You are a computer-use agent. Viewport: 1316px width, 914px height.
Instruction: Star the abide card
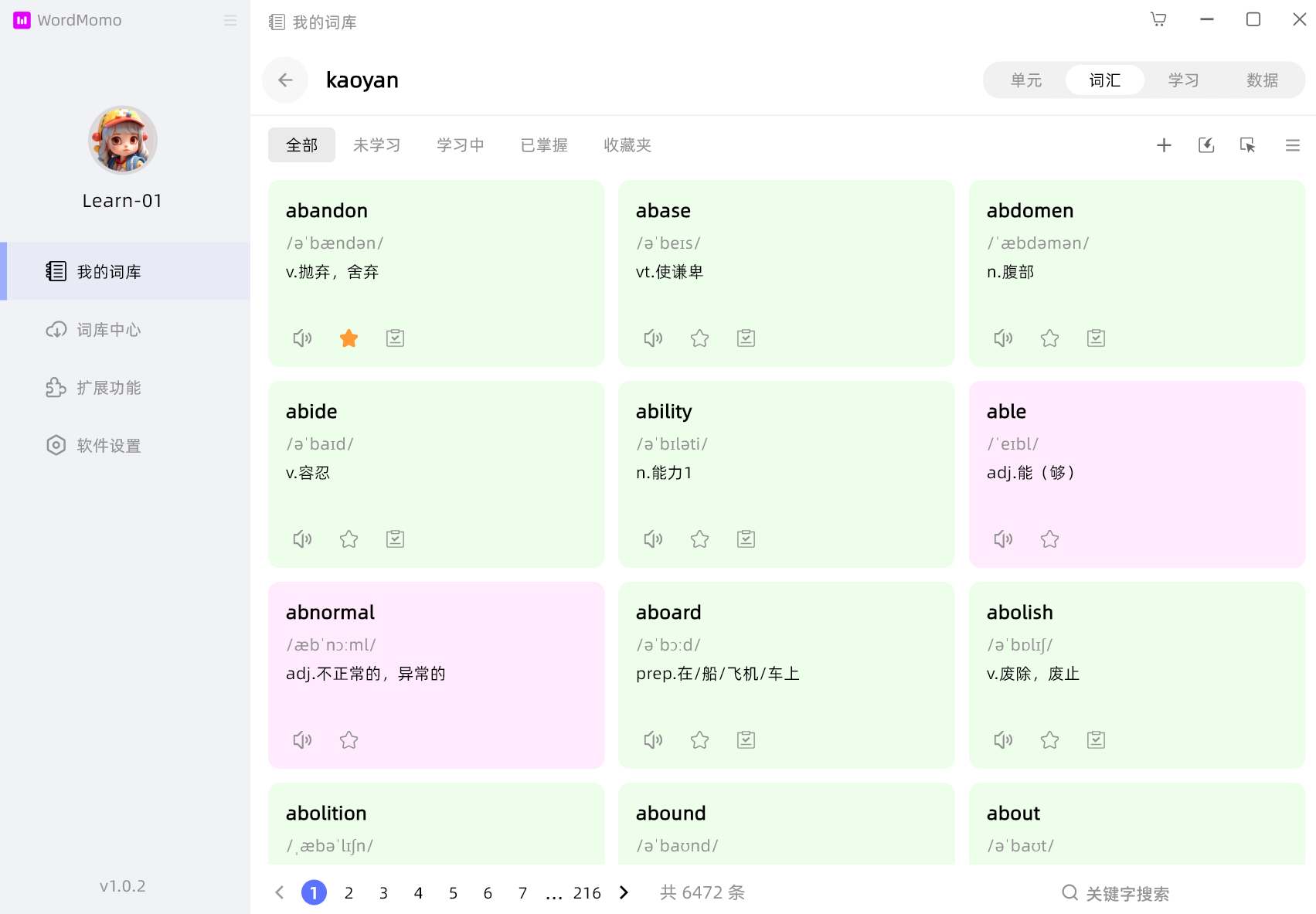pos(349,539)
